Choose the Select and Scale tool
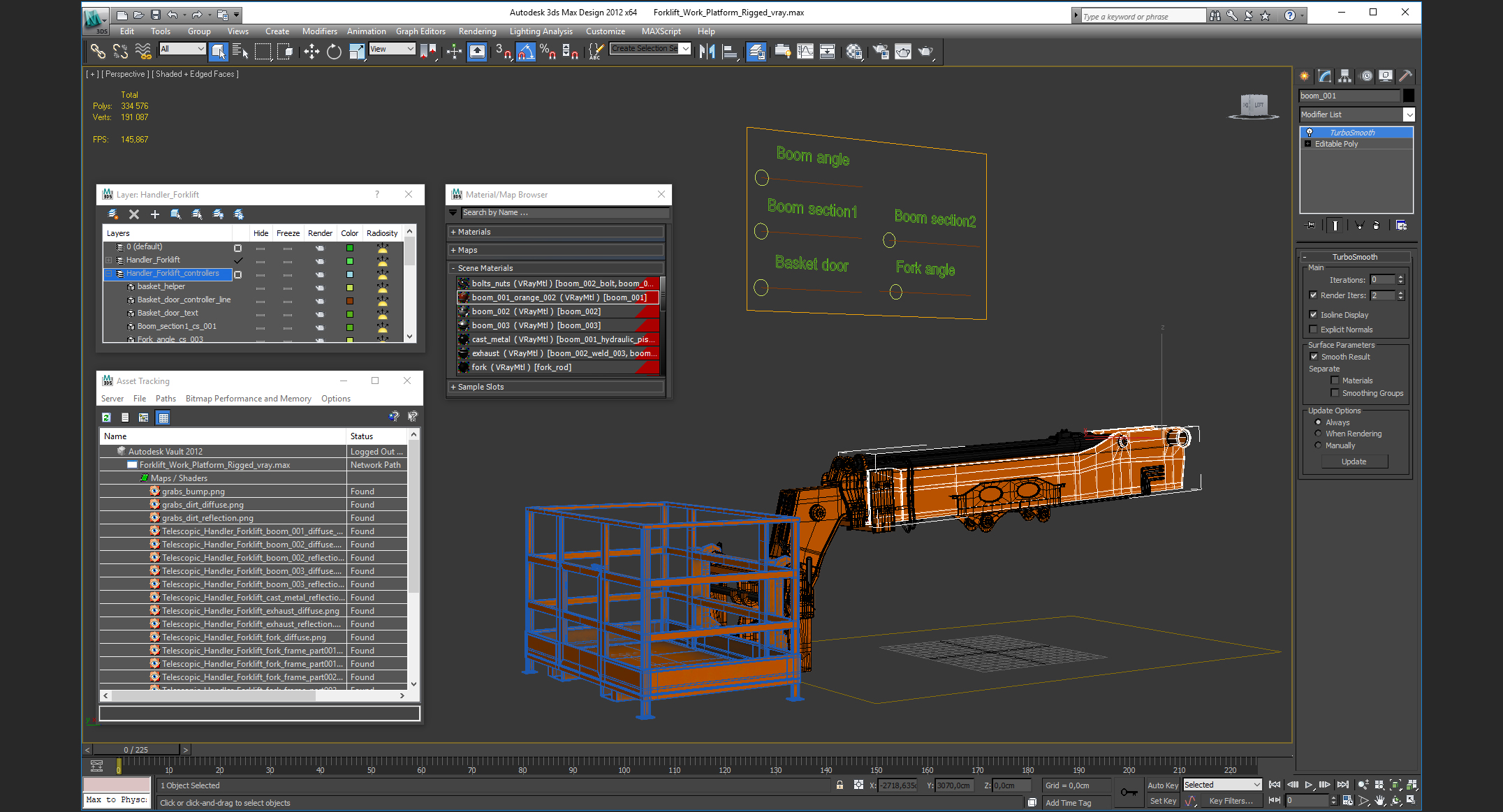Screen dimensions: 1503x812 (357, 51)
